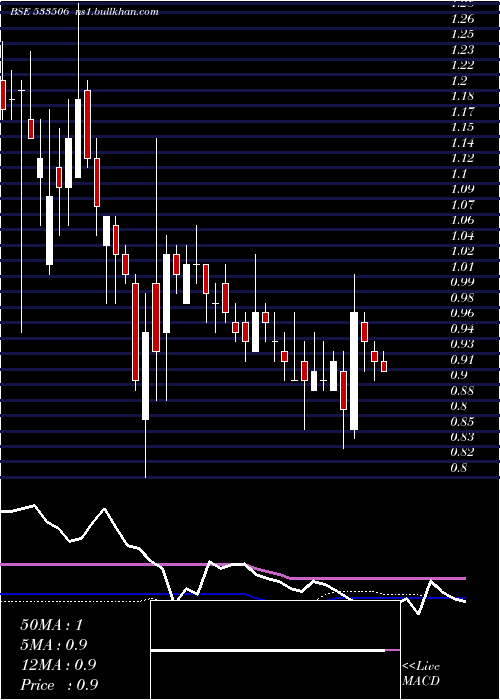Select the 1.15 price axis label
The width and height of the screenshot is (500, 700).
[x=462, y=127]
